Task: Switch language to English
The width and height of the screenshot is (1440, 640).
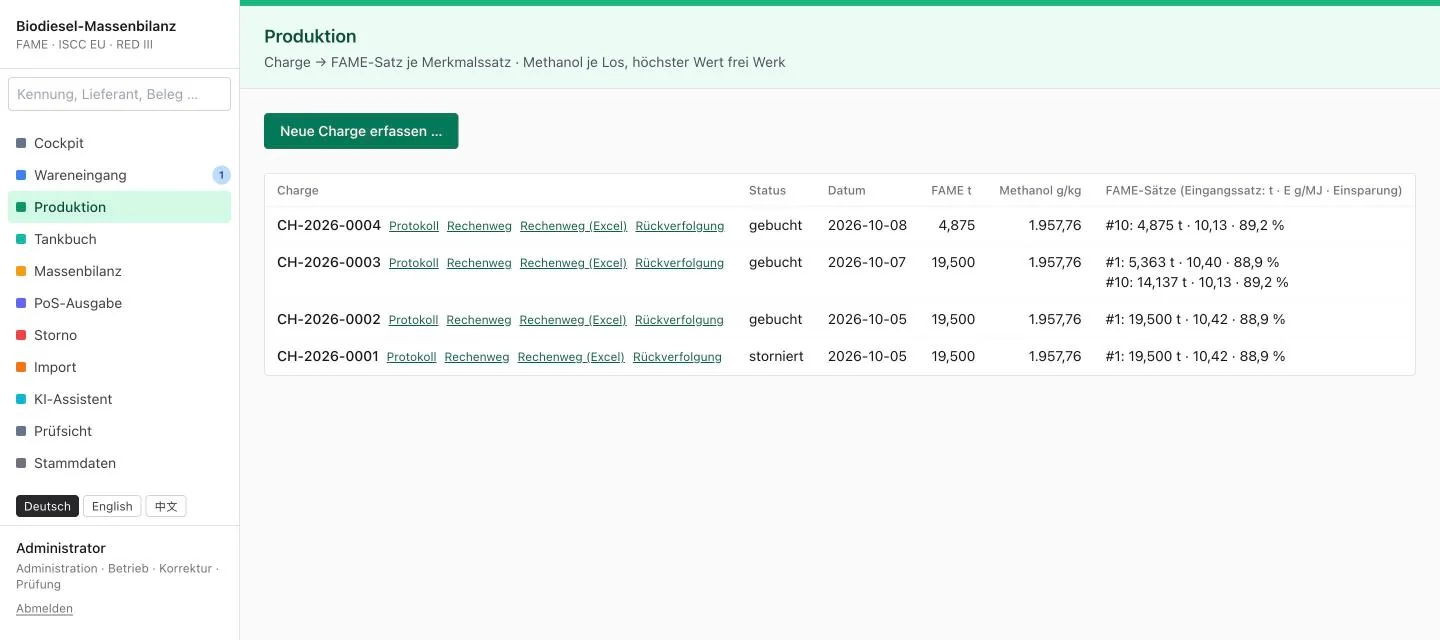Action: (x=112, y=506)
